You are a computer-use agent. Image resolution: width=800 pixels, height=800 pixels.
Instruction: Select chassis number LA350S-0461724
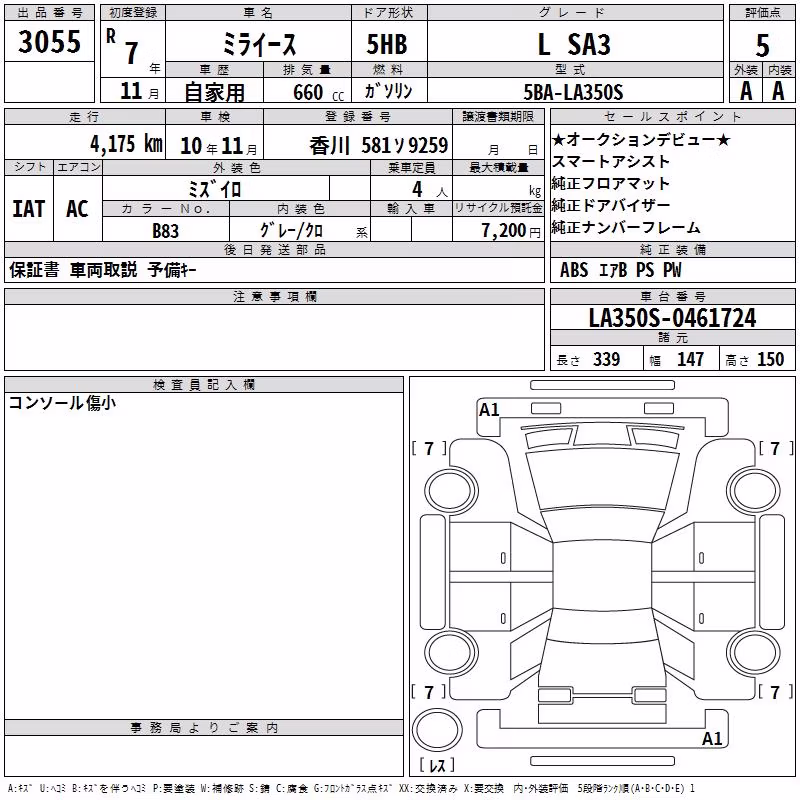(x=672, y=318)
